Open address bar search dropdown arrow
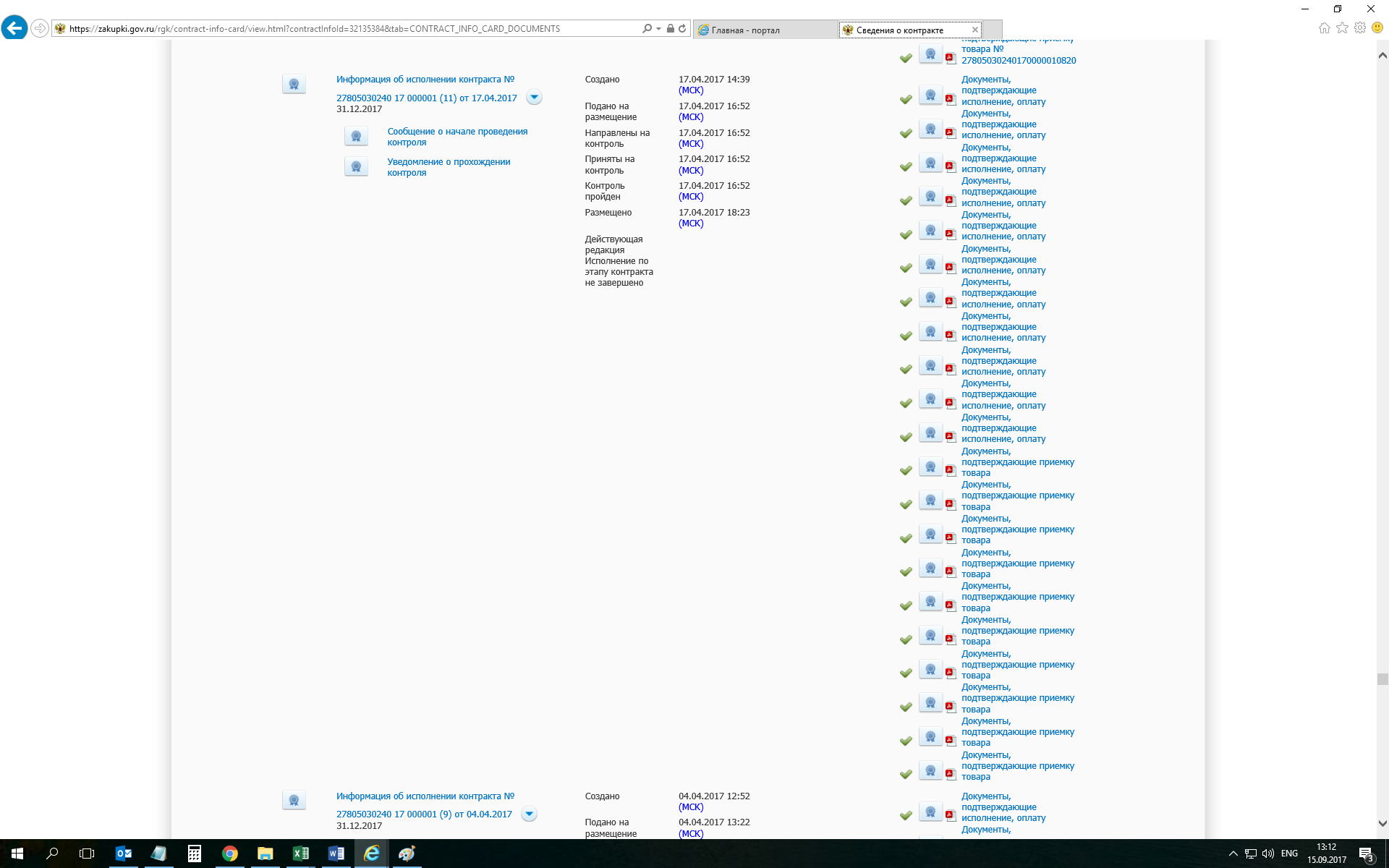Screen dimensions: 1389x868 (x=658, y=29)
